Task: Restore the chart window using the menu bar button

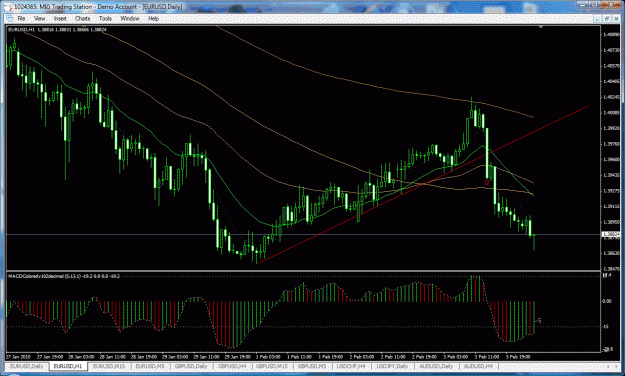Action: [x=607, y=18]
